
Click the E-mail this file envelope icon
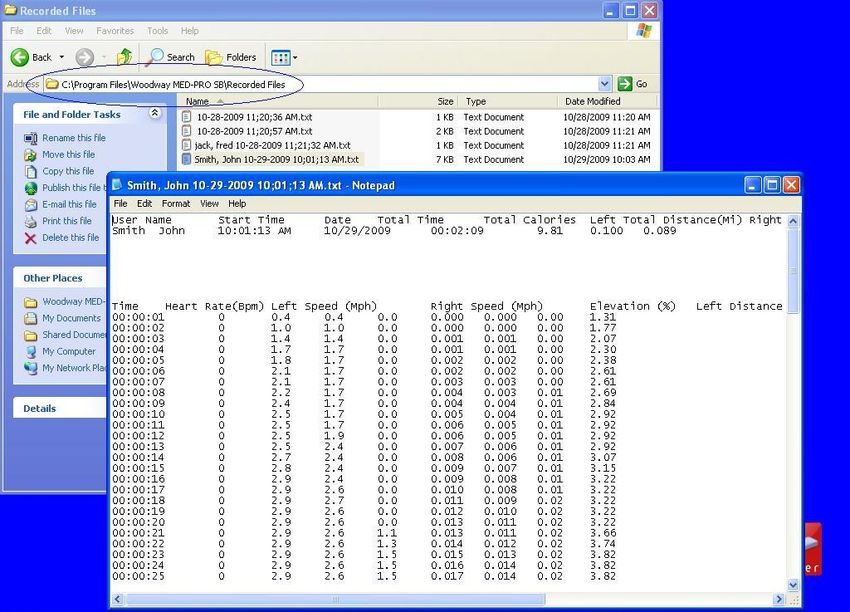[x=30, y=205]
